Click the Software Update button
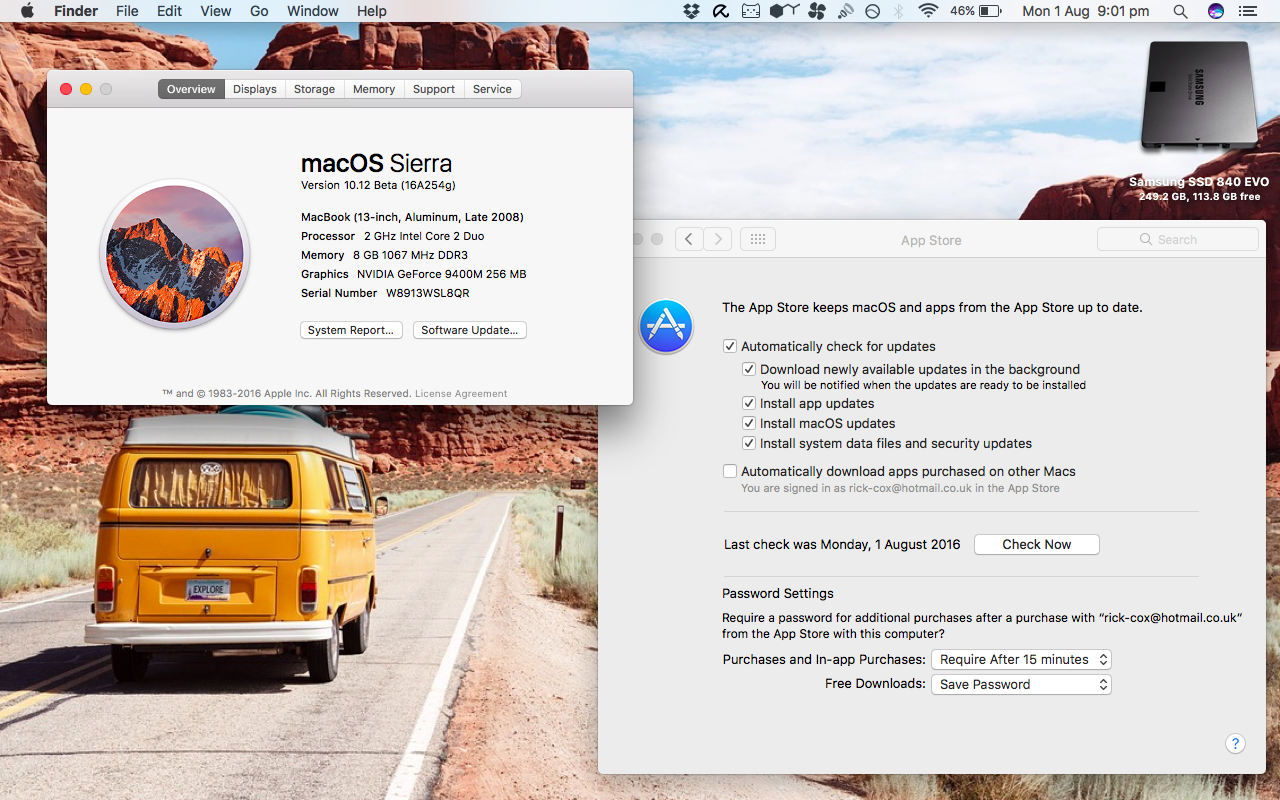Viewport: 1280px width, 800px height. [470, 330]
